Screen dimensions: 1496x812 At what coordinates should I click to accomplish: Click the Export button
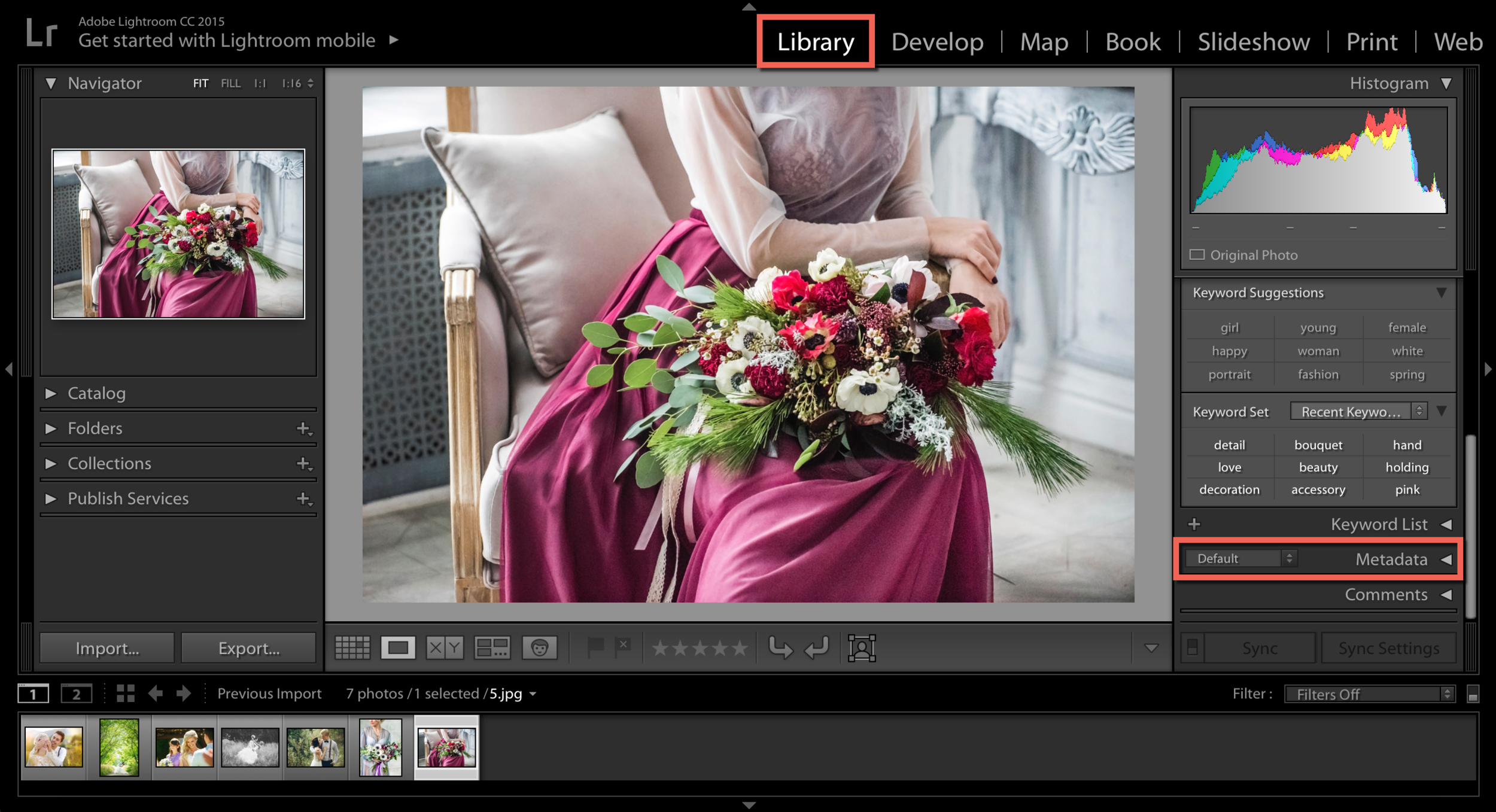tap(248, 648)
